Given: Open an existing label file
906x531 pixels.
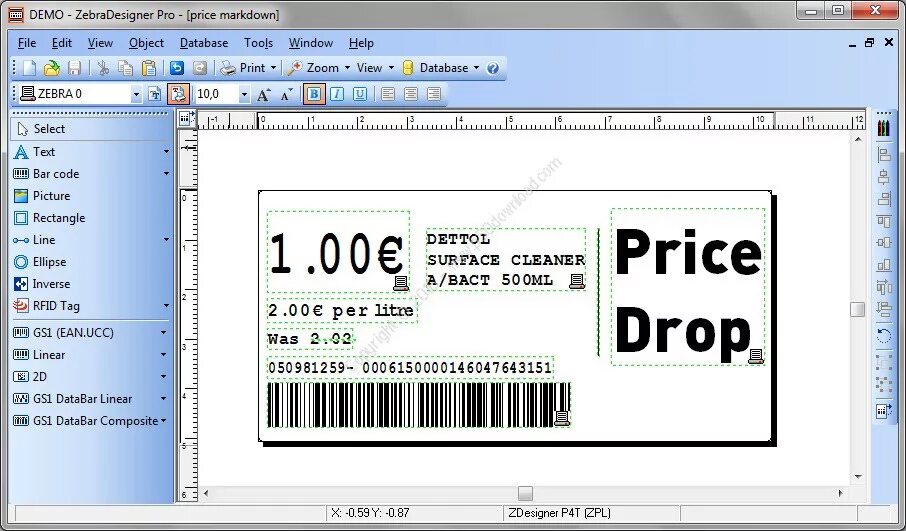Looking at the screenshot, I should click(x=51, y=68).
